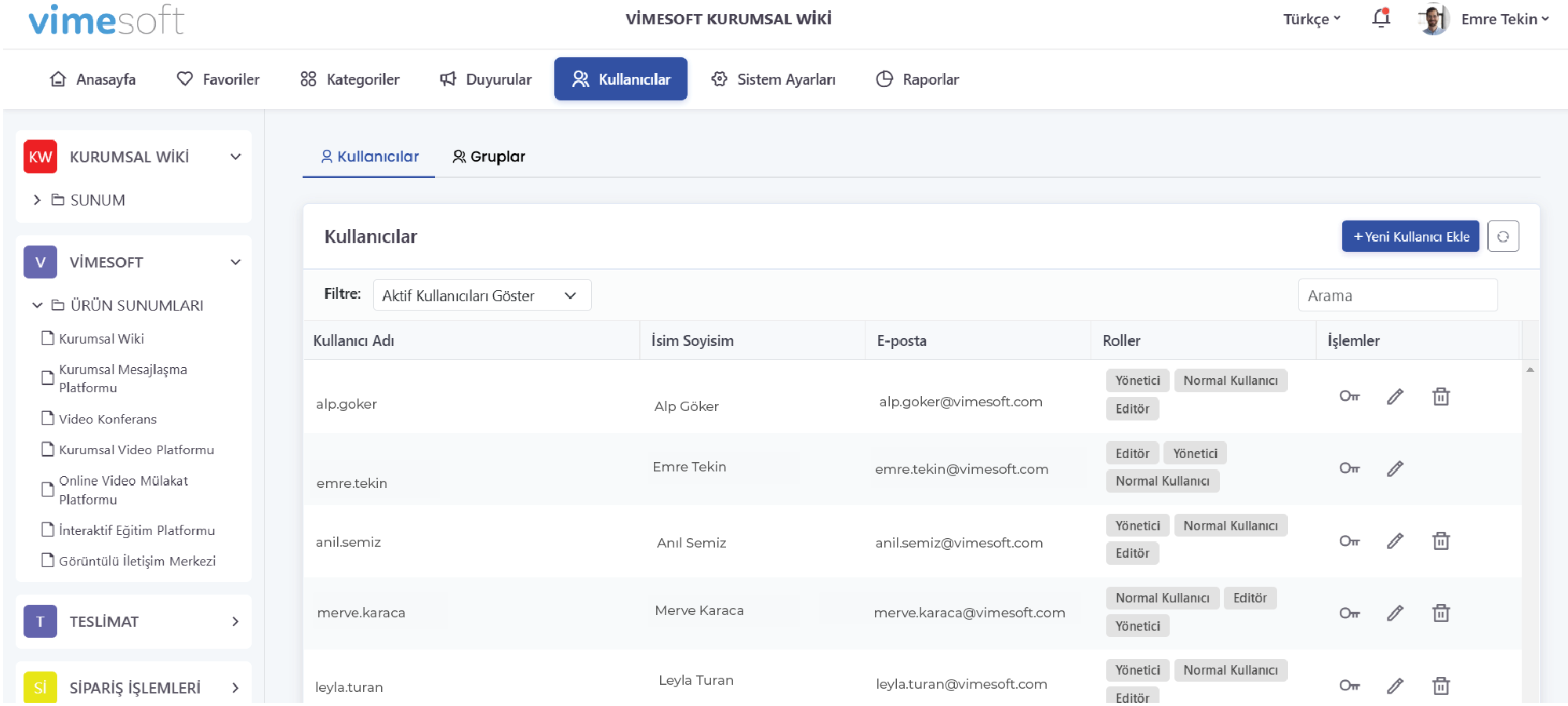The height and width of the screenshot is (706, 1568).
Task: Click key icon for alp.goker
Action: 1349,396
